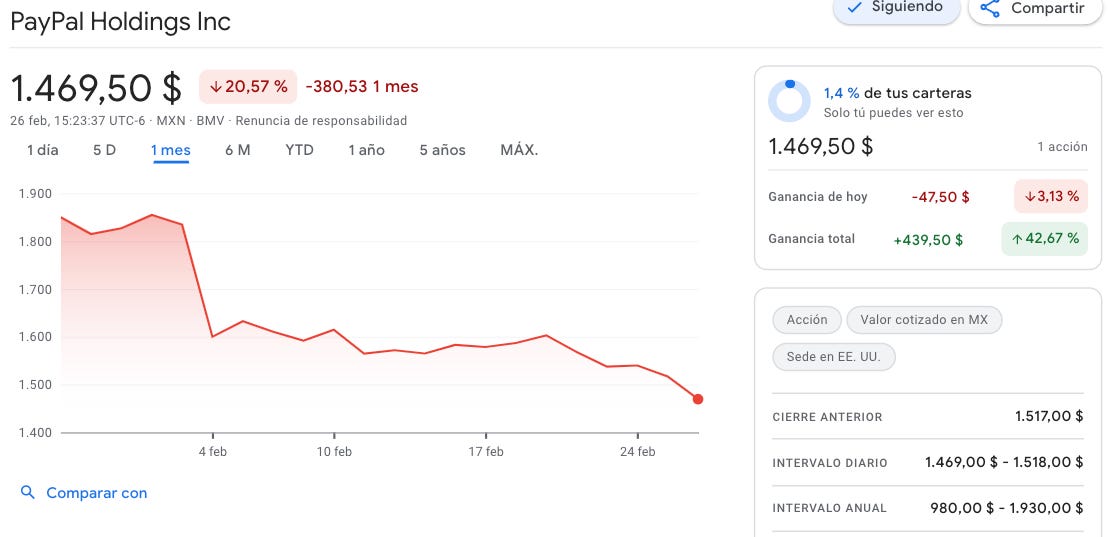Switch to the 1 año range tab

(x=366, y=151)
